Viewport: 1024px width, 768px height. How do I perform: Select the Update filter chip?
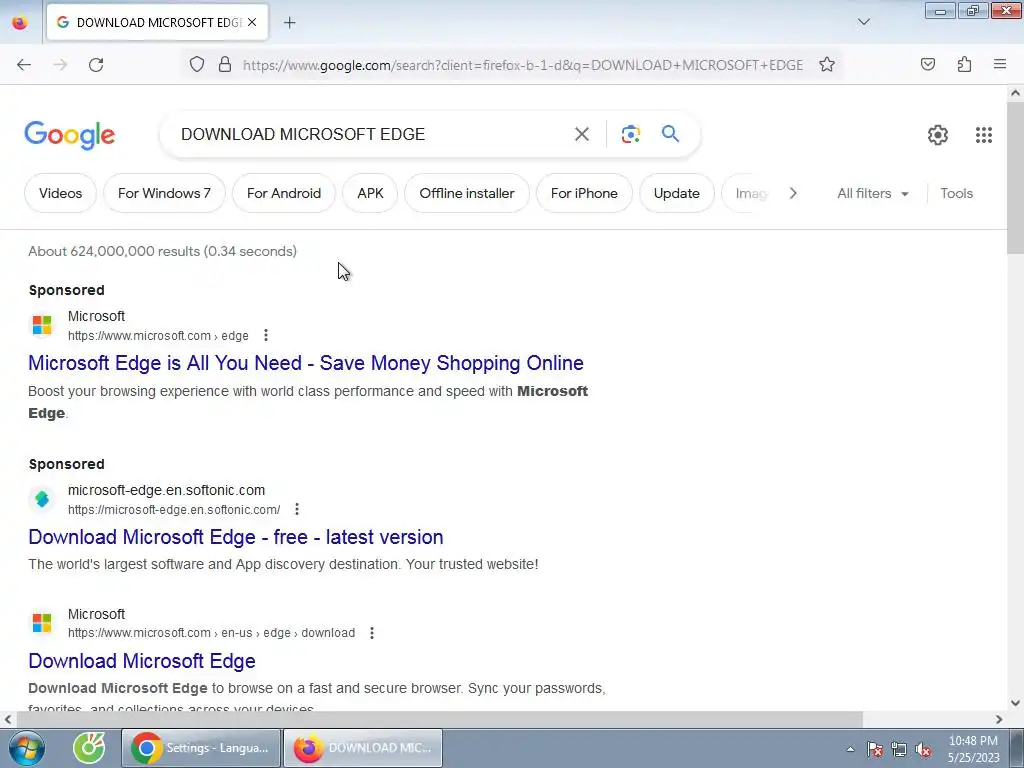click(677, 193)
